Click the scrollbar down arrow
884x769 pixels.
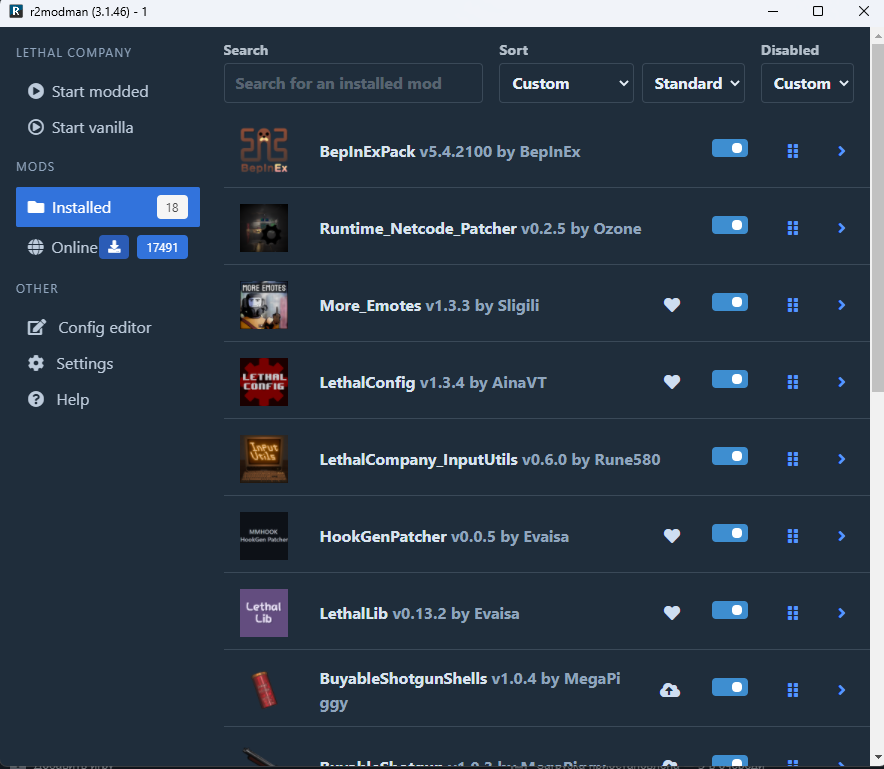[877, 757]
